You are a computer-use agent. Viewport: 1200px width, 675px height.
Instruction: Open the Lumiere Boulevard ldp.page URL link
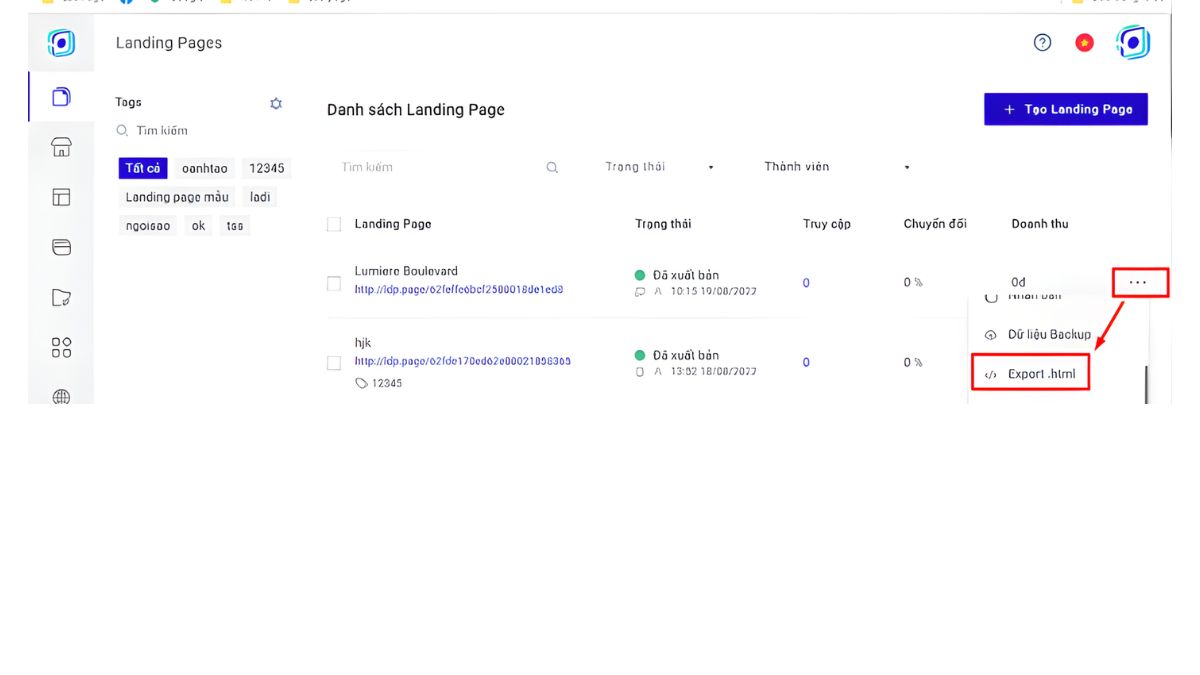tap(458, 290)
